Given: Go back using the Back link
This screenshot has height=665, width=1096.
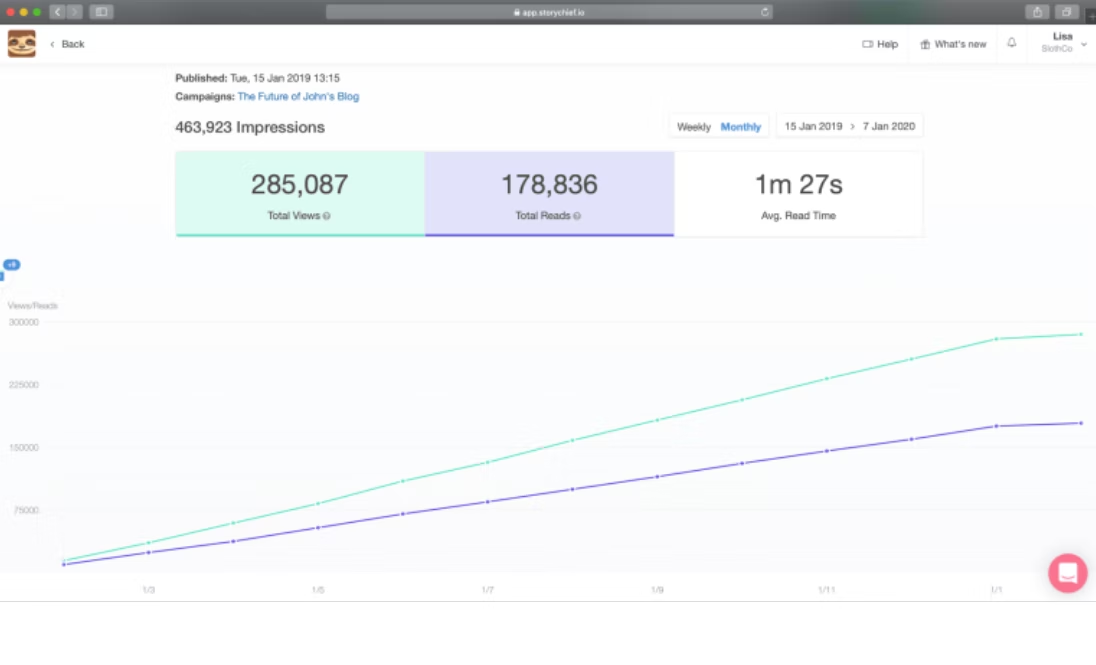Looking at the screenshot, I should (x=71, y=44).
